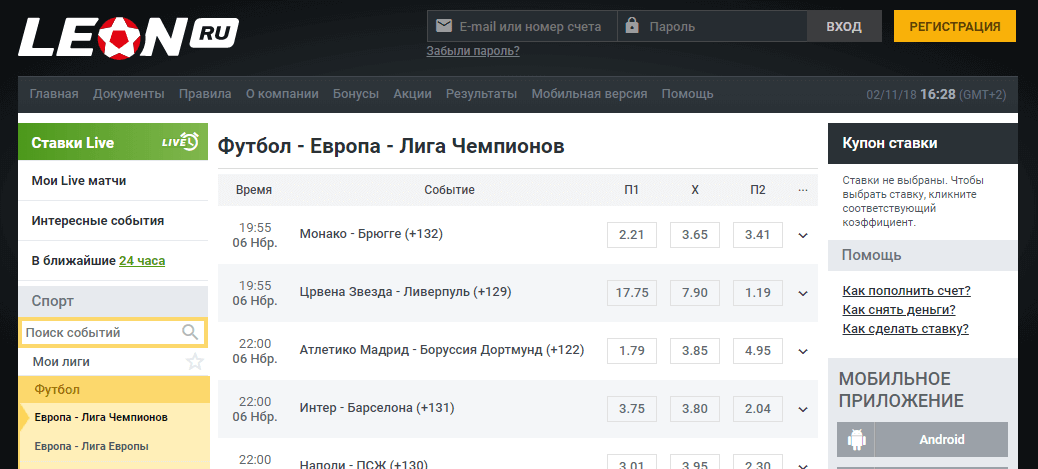The height and width of the screenshot is (469, 1038).
Task: Click the Црвена Звезда - Ливерпуль (+129) event name
Action: pos(405,292)
